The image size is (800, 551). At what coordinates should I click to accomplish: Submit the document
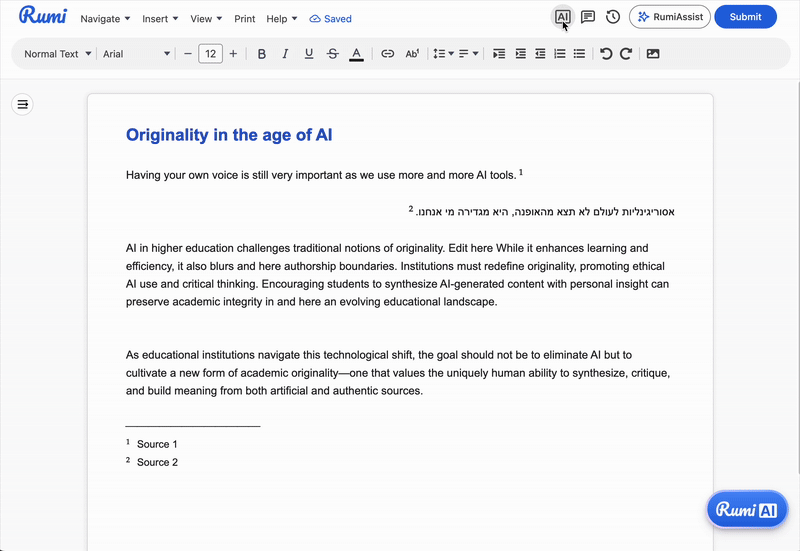coord(745,17)
